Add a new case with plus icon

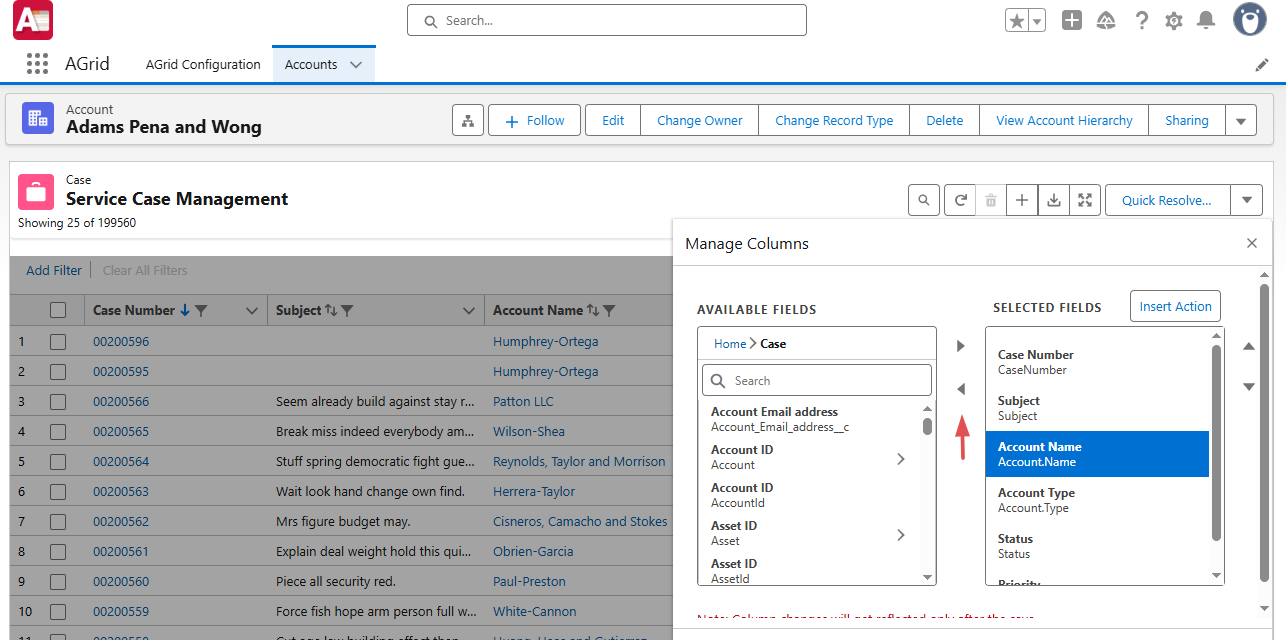[1022, 200]
